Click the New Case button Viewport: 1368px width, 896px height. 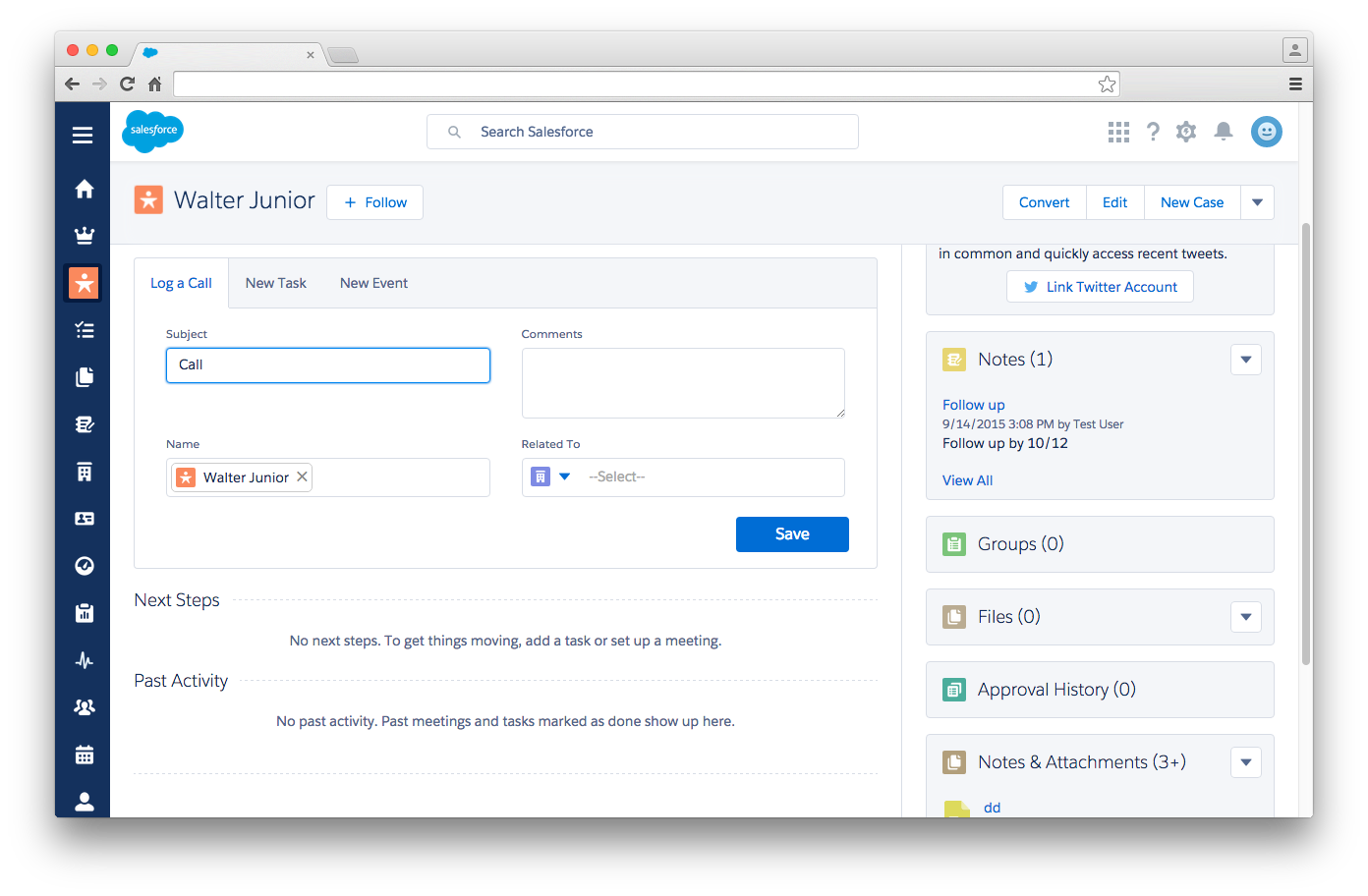tap(1192, 202)
